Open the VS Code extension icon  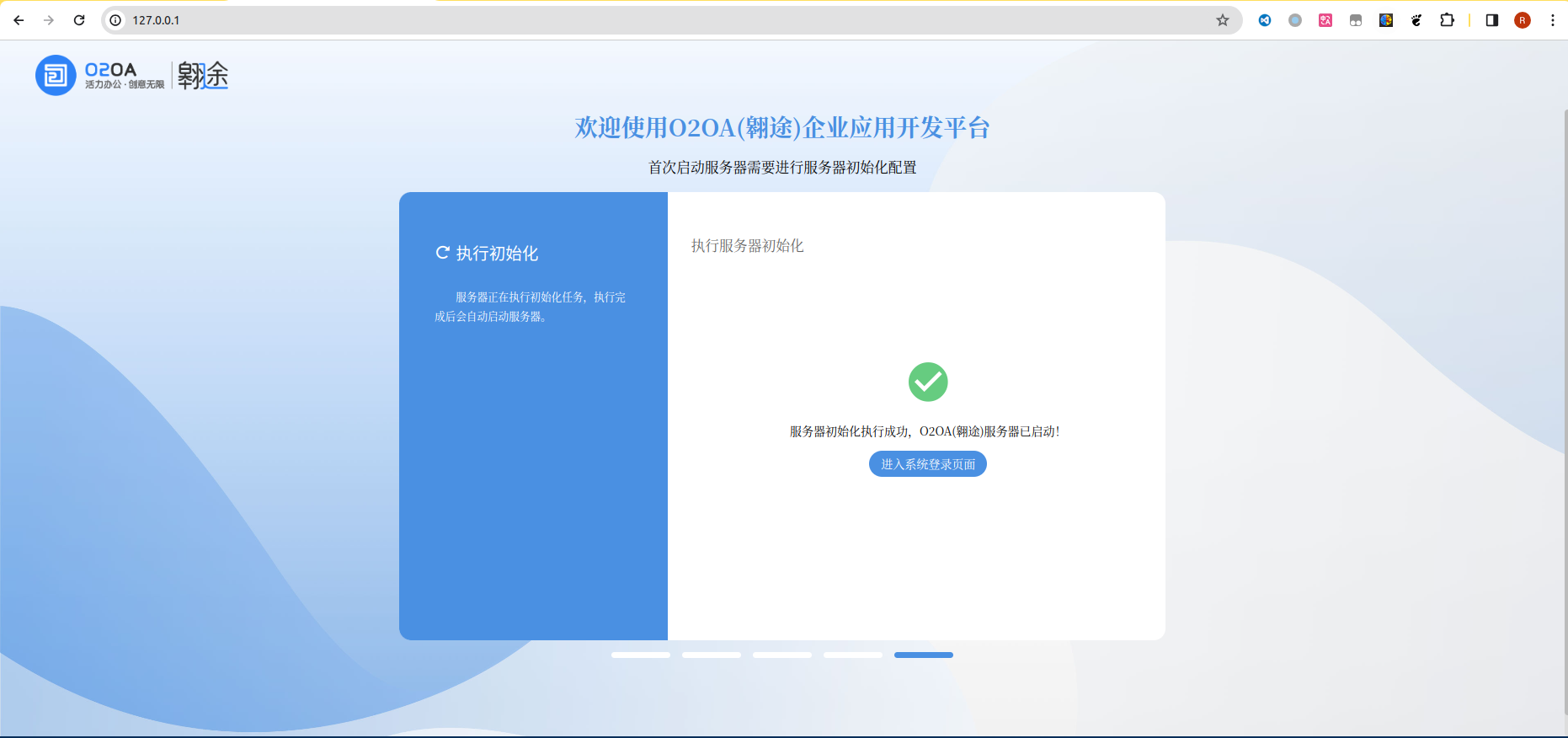point(1265,20)
